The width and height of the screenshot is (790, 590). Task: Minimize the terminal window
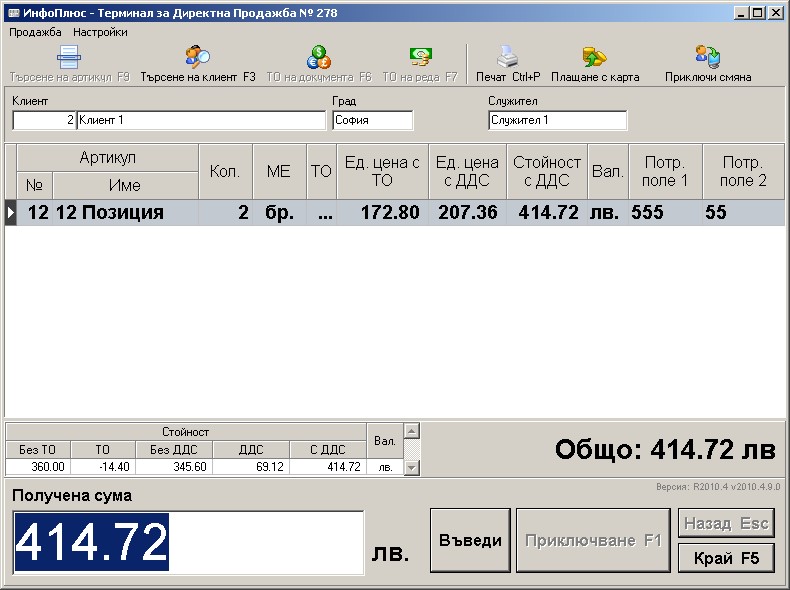coord(741,13)
